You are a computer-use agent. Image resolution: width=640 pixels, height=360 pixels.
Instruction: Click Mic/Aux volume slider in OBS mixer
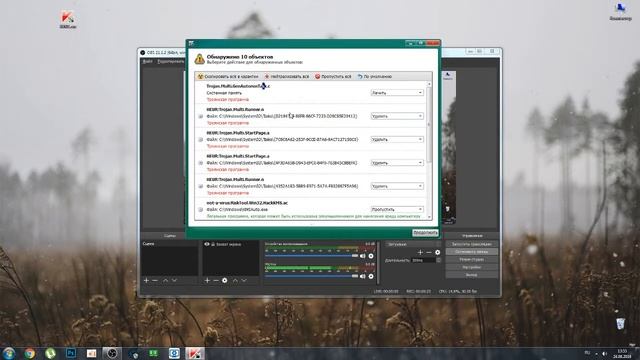pos(311,276)
